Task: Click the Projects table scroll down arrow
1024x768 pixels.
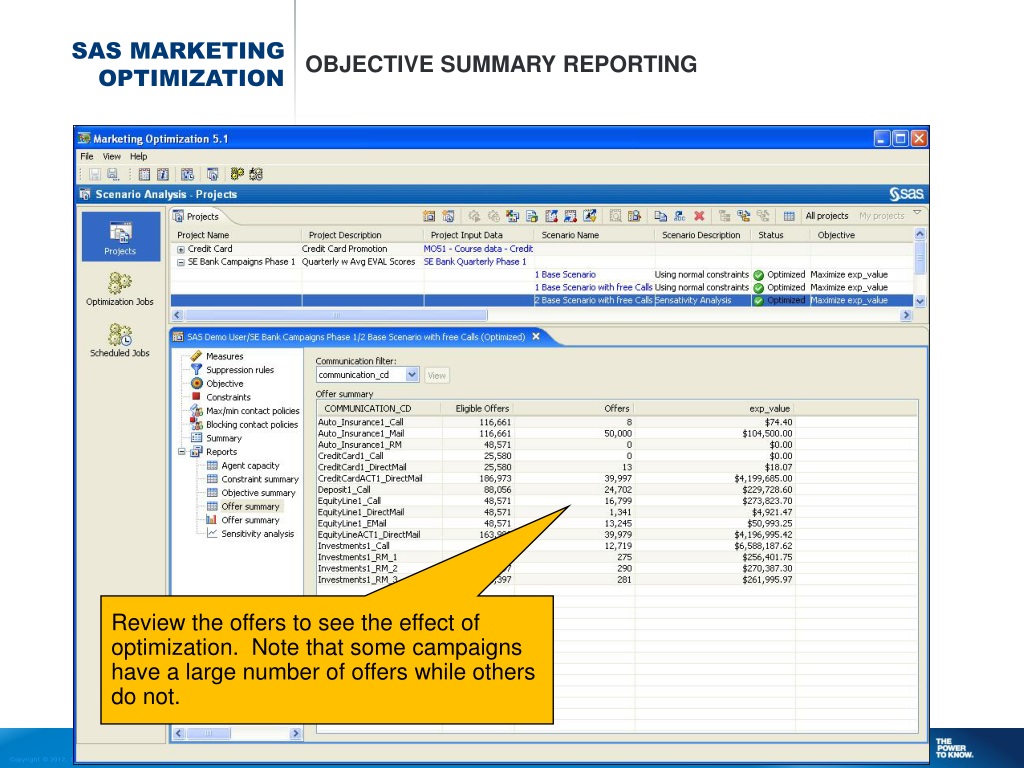Action: 920,301
